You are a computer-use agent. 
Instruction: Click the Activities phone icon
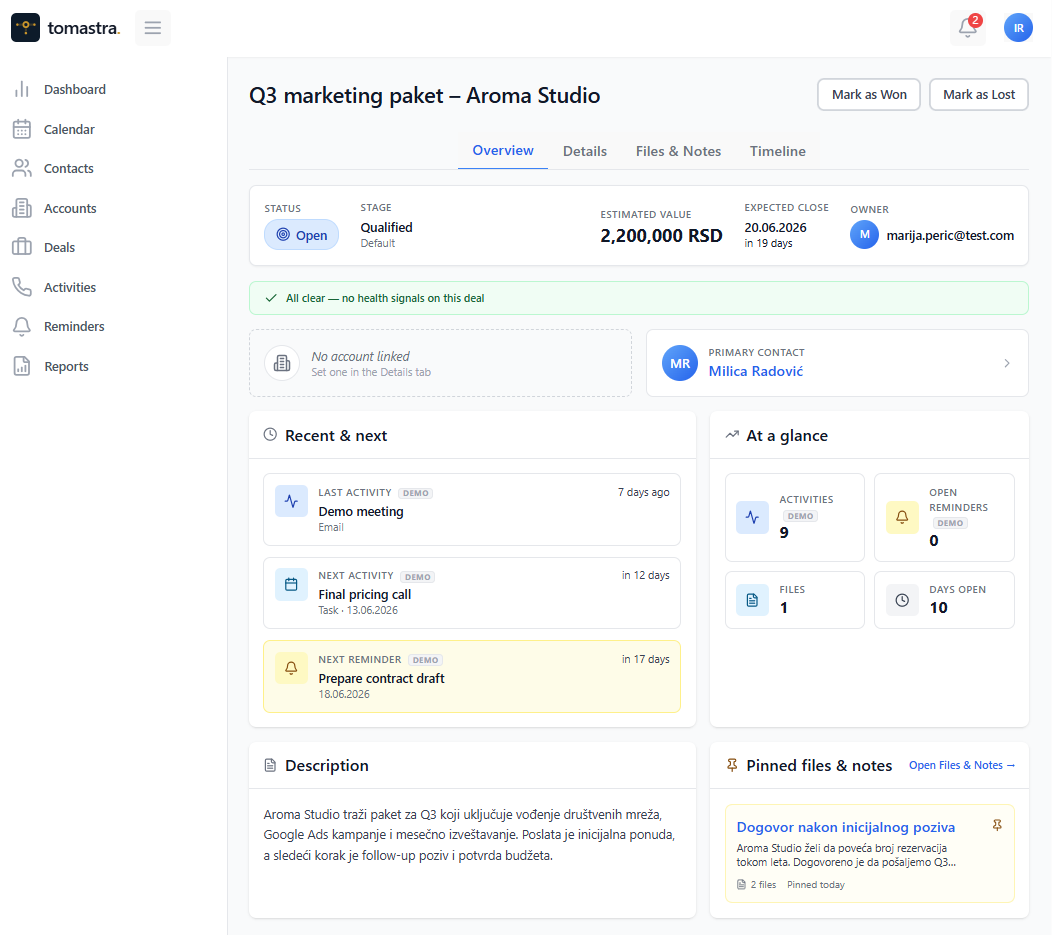pyautogui.click(x=22, y=287)
